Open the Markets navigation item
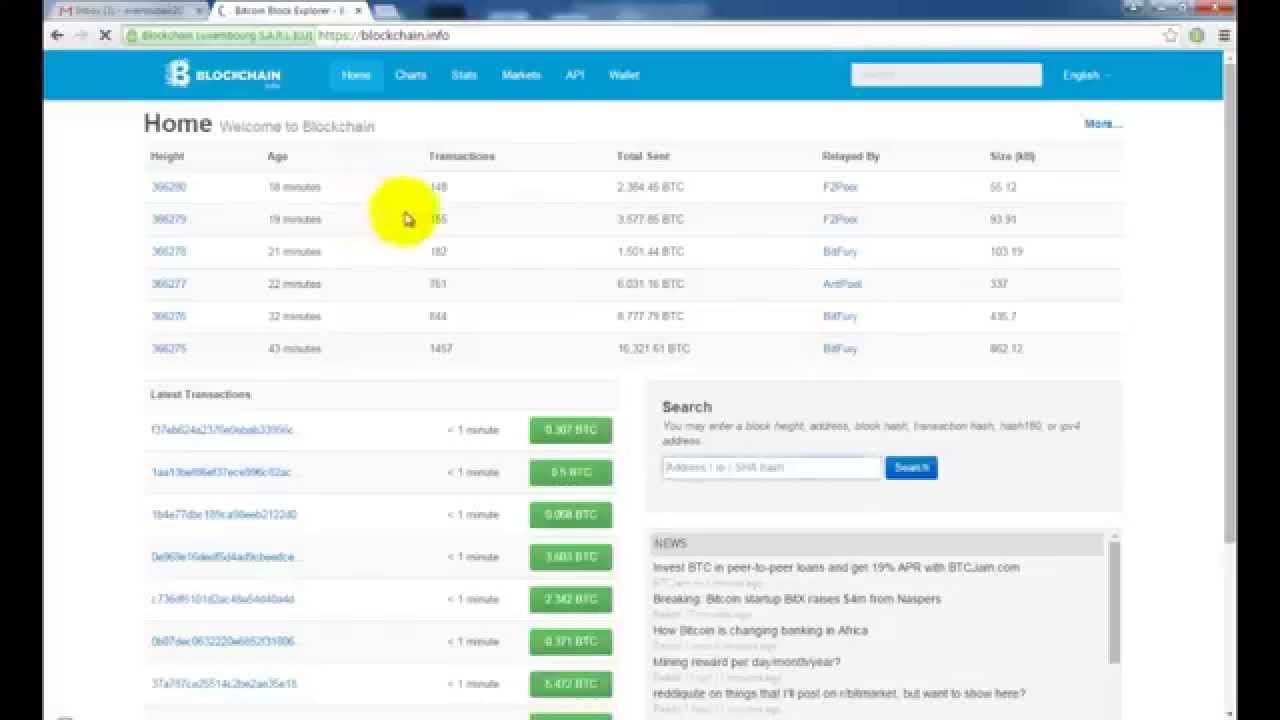The height and width of the screenshot is (720, 1280). [521, 75]
